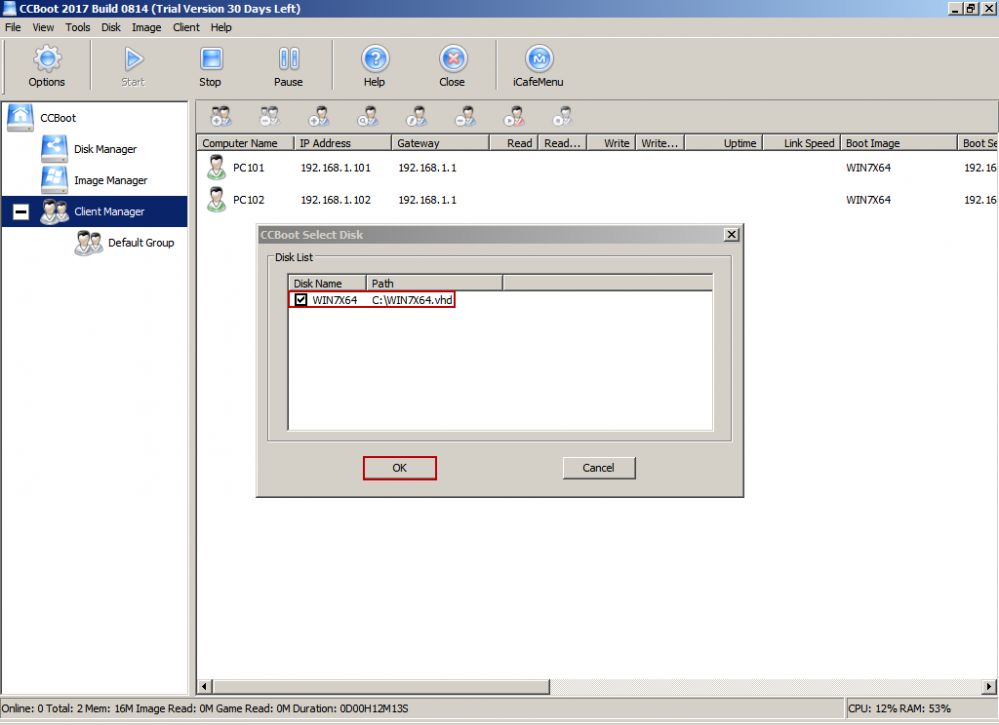Click the Link Speed column header
Viewport: 999px width, 725px height.
click(x=802, y=143)
